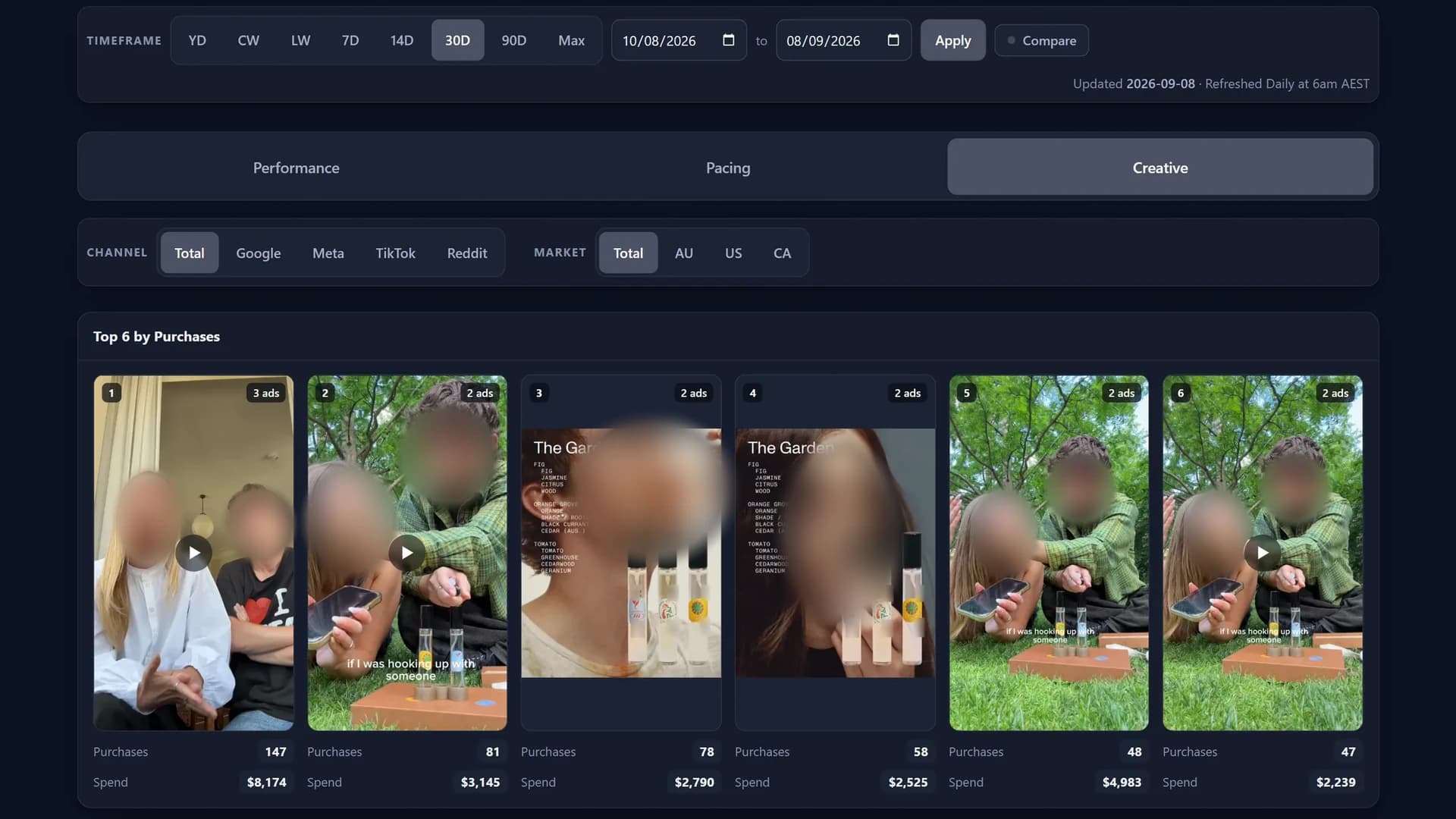Image resolution: width=1456 pixels, height=819 pixels.
Task: Filter channel by Google
Action: coord(259,253)
